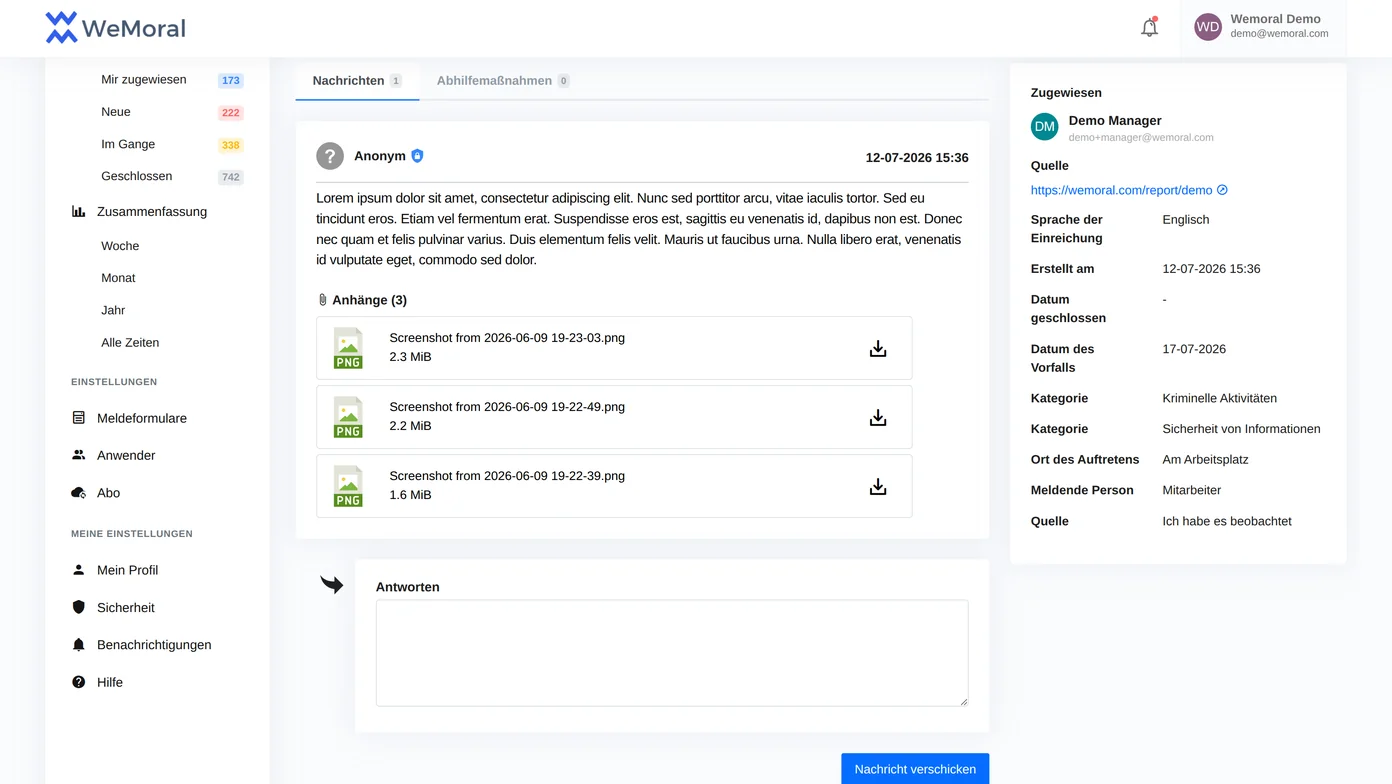
Task: Click the first PNG file thumbnail
Action: 348,348
